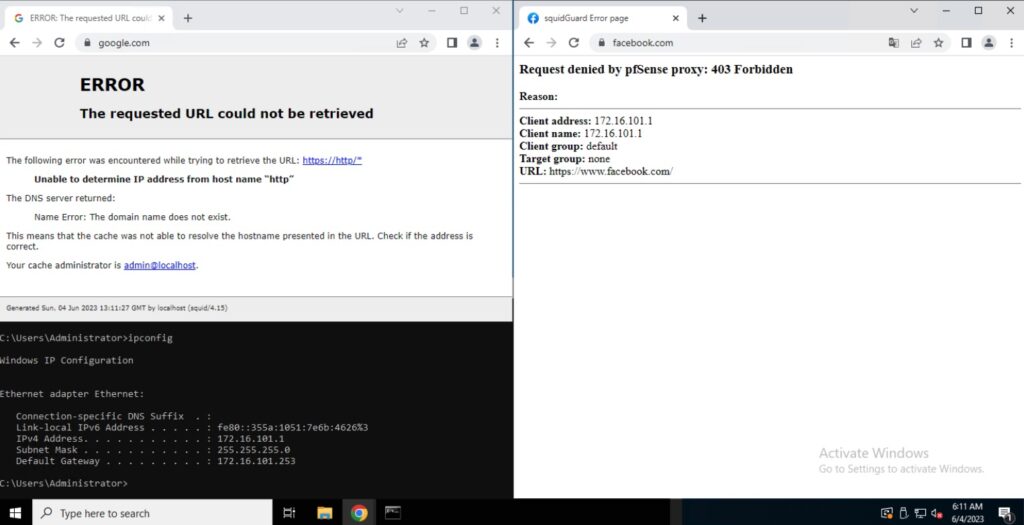
Task: Open Chrome menu in facebook.com window
Action: pos(1012,42)
